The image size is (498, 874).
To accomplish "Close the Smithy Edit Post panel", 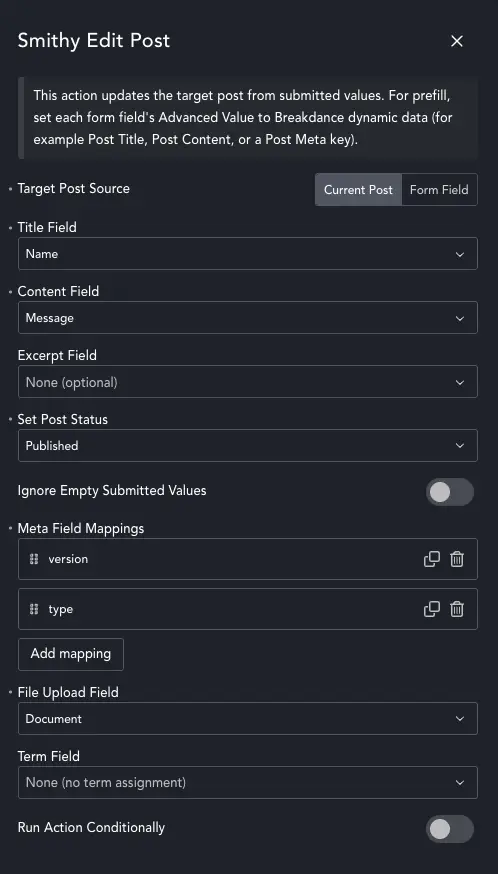I will (x=457, y=41).
